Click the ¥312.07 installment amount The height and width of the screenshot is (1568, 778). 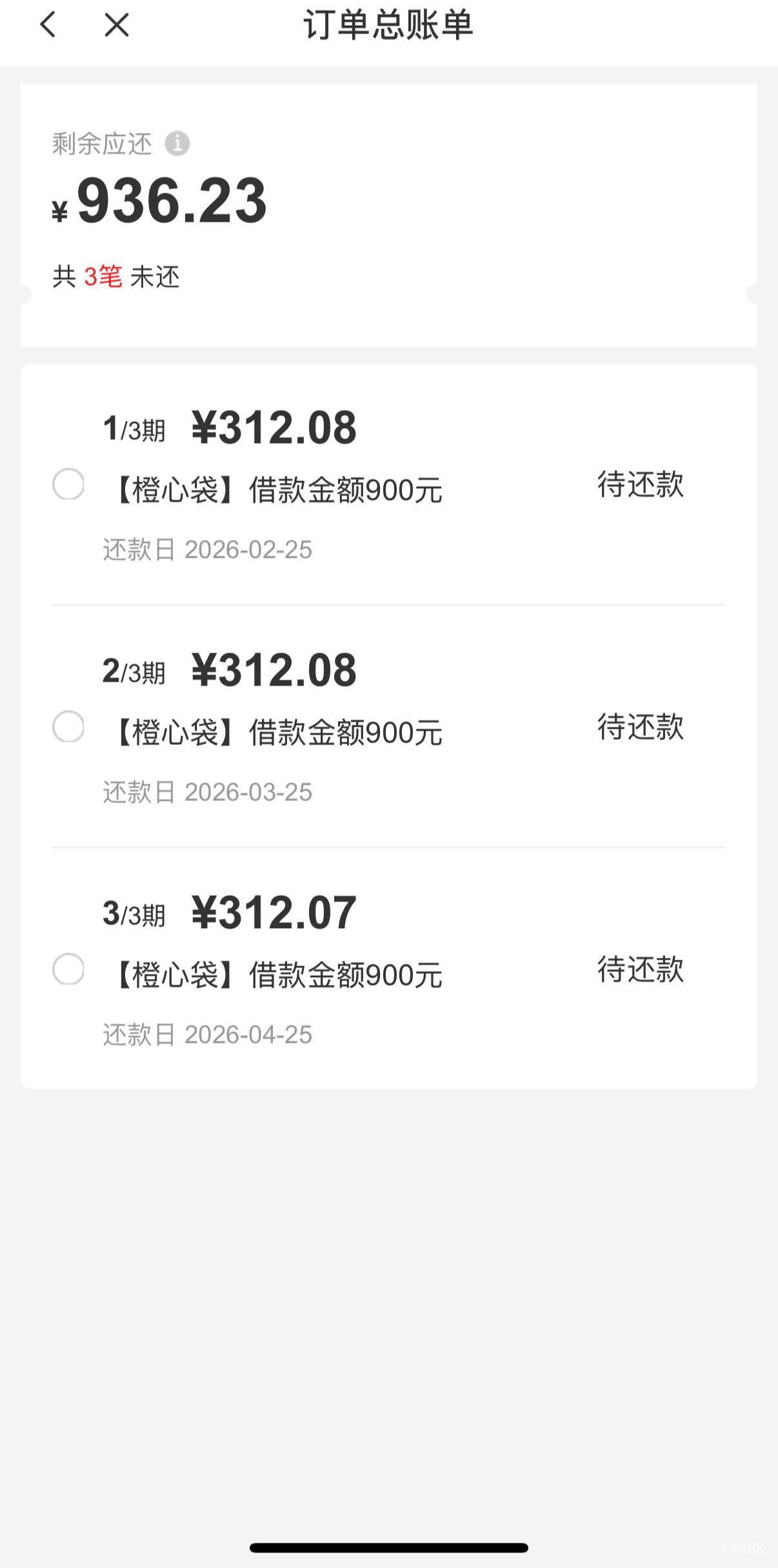click(274, 913)
